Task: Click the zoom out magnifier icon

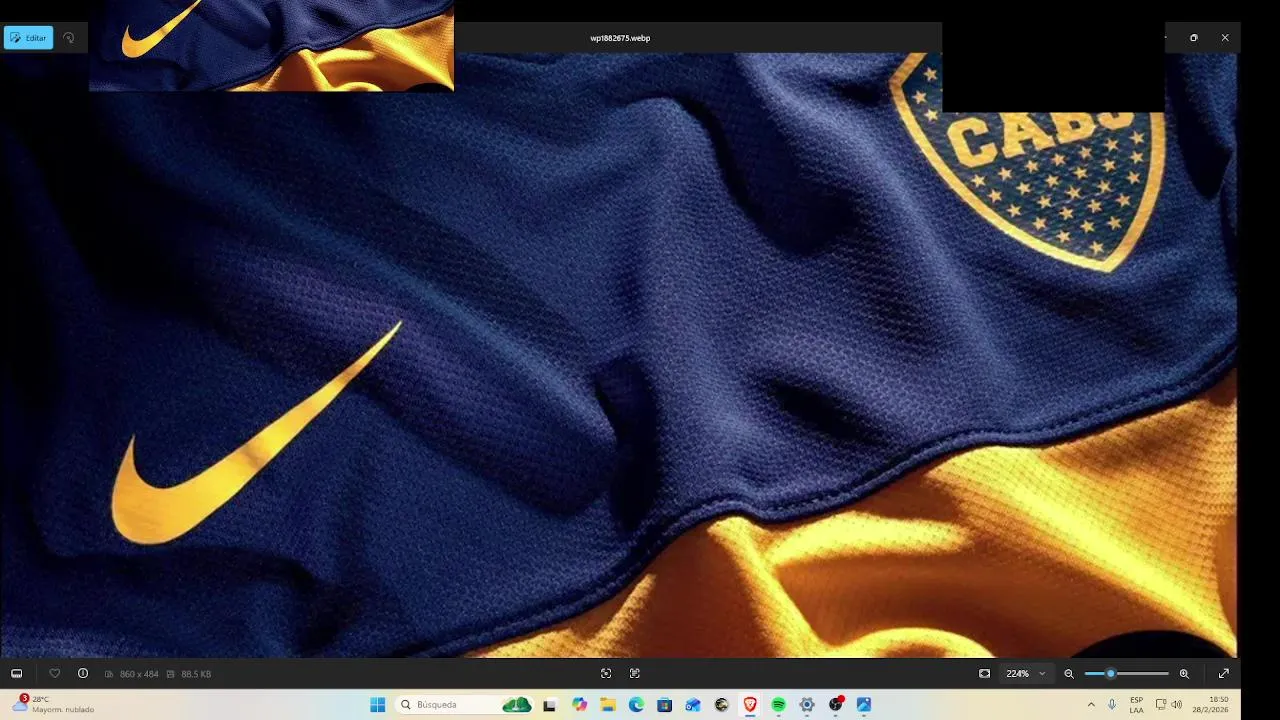Action: click(1069, 674)
